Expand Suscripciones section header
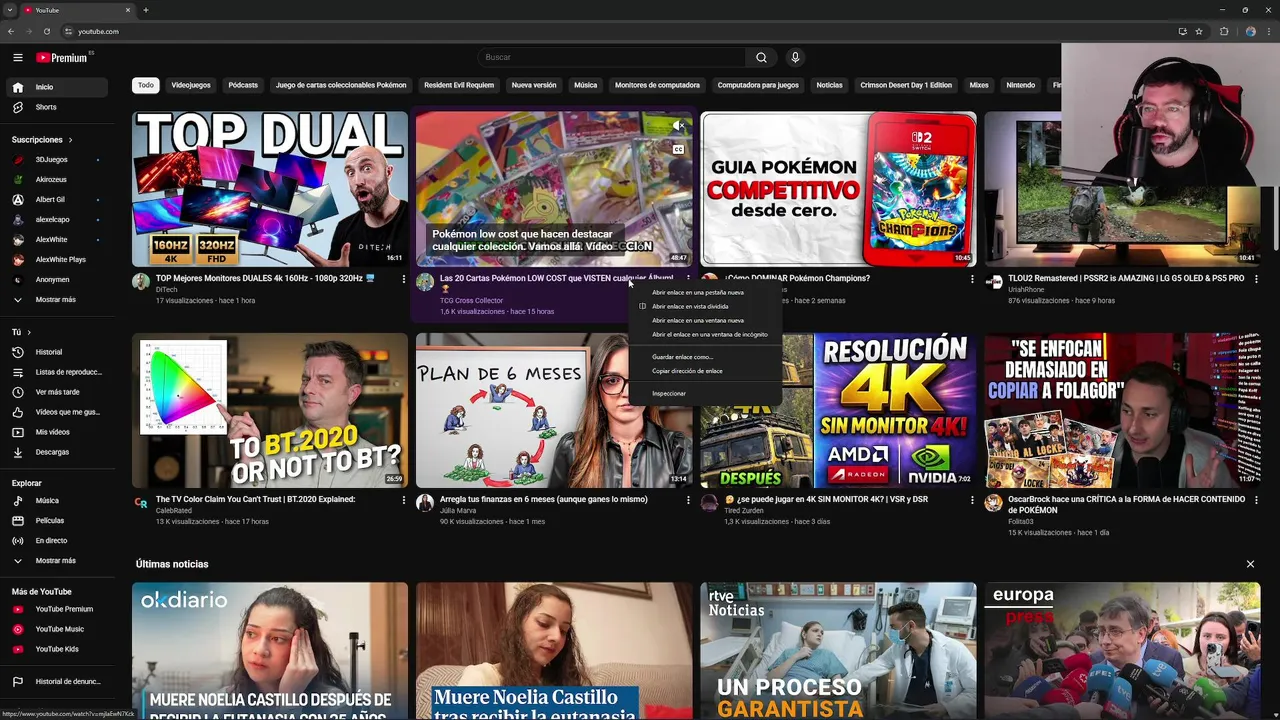 click(42, 140)
